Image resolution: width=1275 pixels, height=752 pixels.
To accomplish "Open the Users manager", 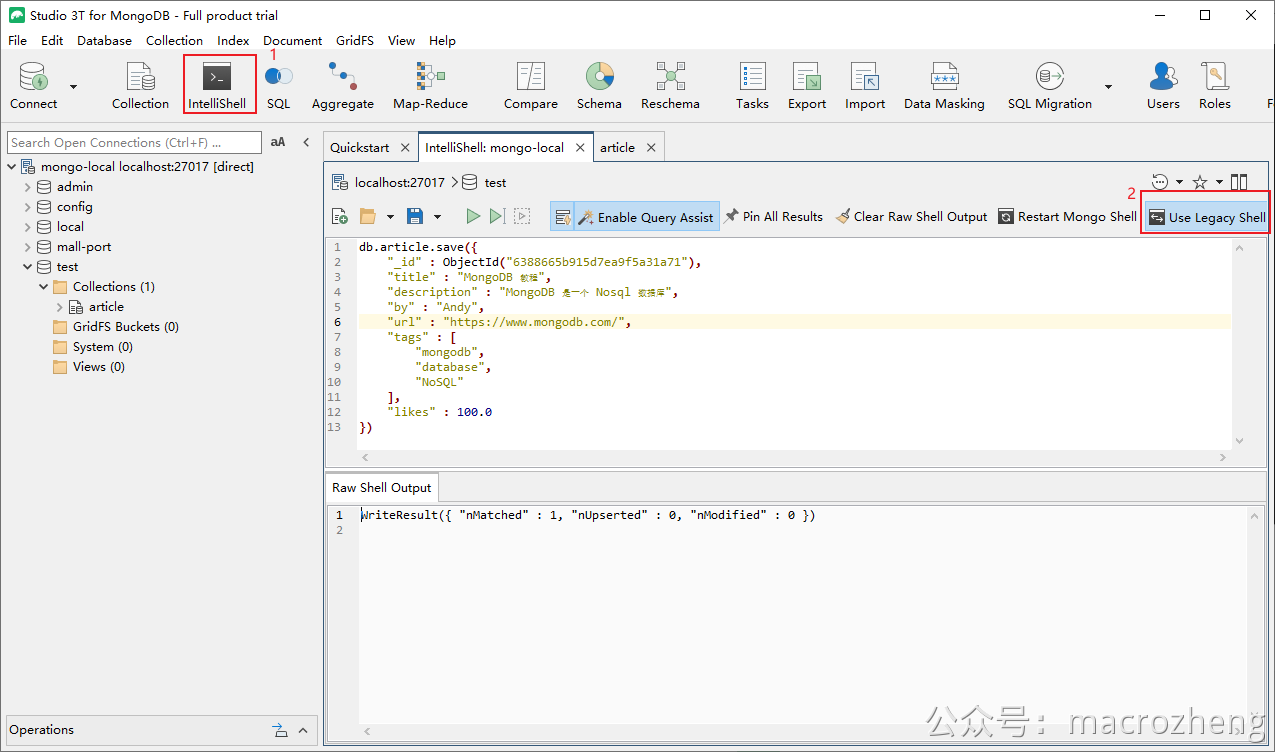I will [1163, 85].
